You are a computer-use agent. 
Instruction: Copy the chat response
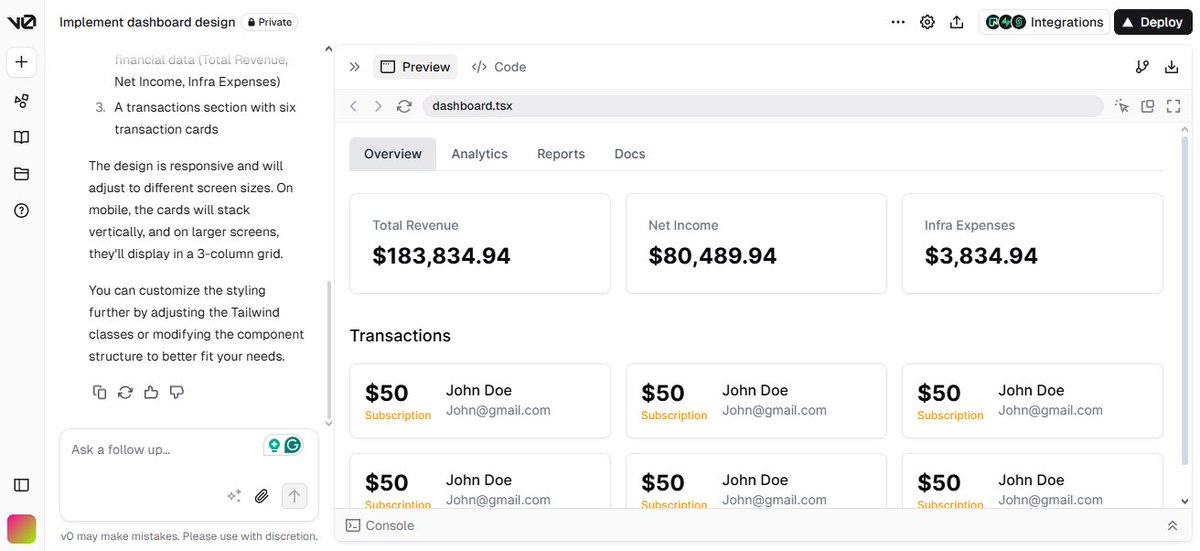99,392
